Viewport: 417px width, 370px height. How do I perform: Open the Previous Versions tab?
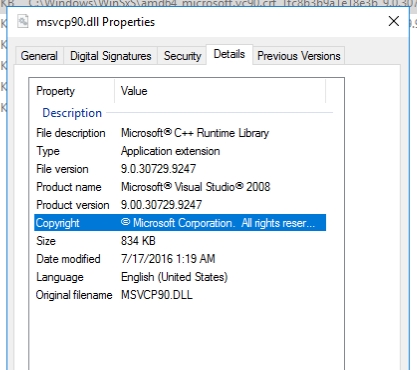pos(299,56)
